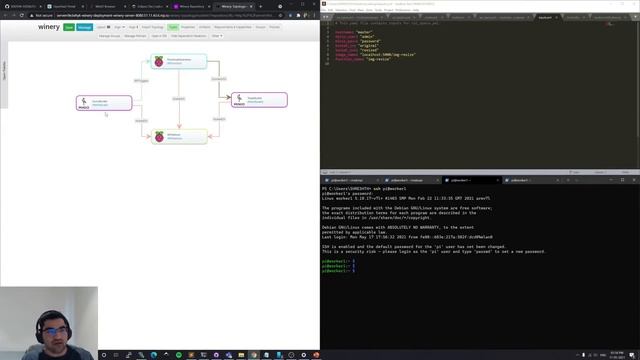Click the Not secure site info indicator
Screen dimensions: 640x360
click(x=42, y=15)
